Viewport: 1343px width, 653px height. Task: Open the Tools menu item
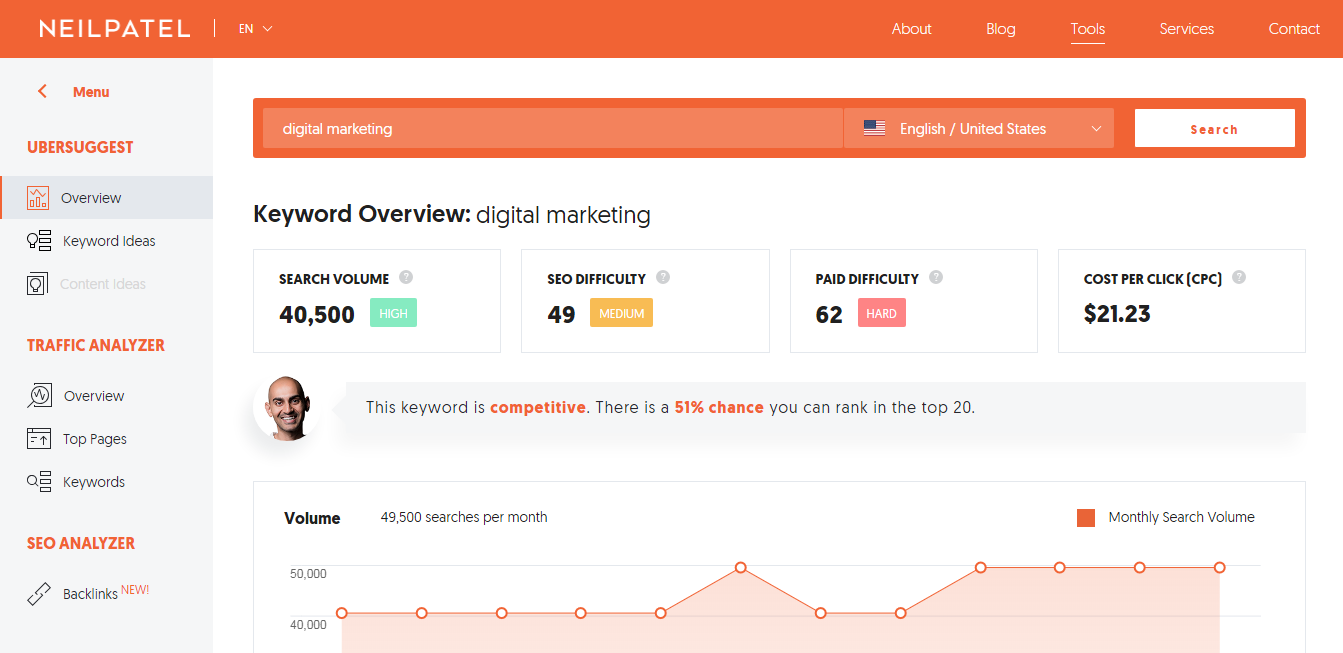(x=1087, y=29)
